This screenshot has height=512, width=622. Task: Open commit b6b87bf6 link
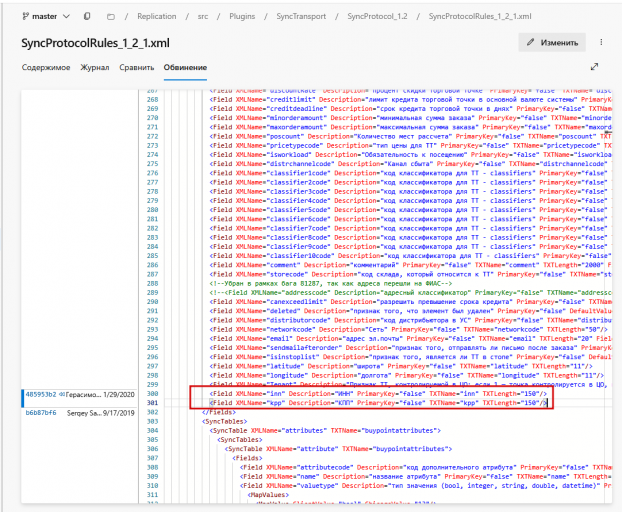click(41, 413)
